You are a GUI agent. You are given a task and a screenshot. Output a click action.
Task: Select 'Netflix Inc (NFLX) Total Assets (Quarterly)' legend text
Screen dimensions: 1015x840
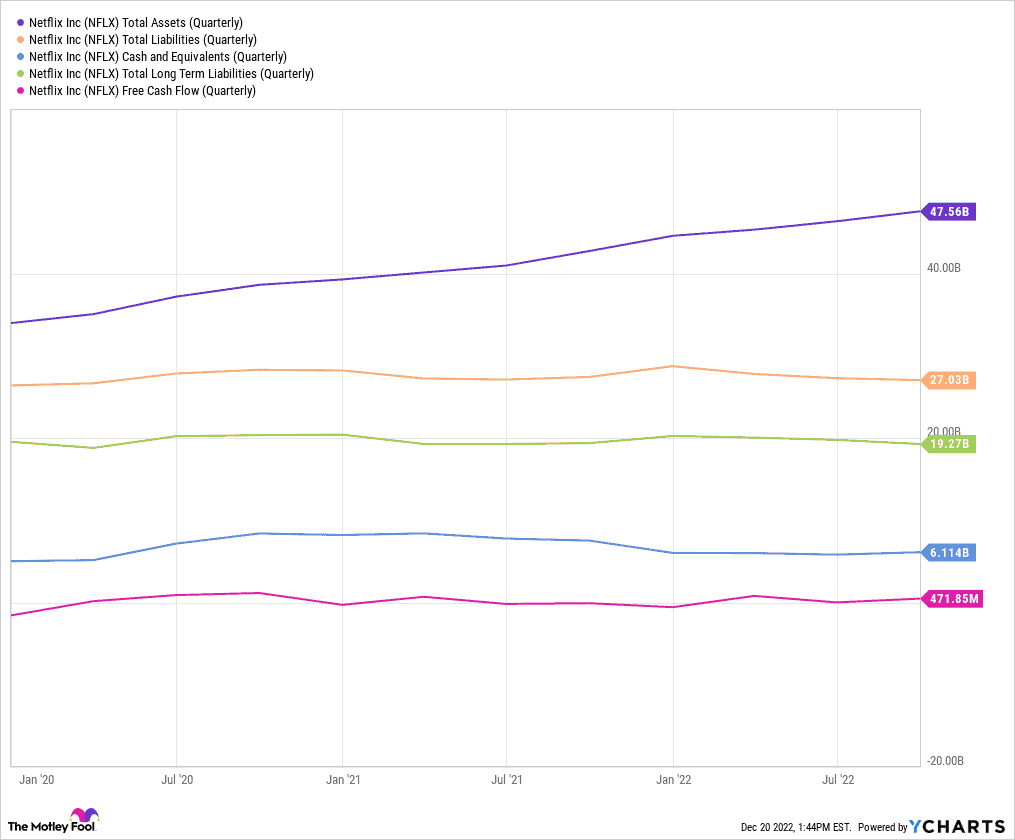click(x=136, y=23)
